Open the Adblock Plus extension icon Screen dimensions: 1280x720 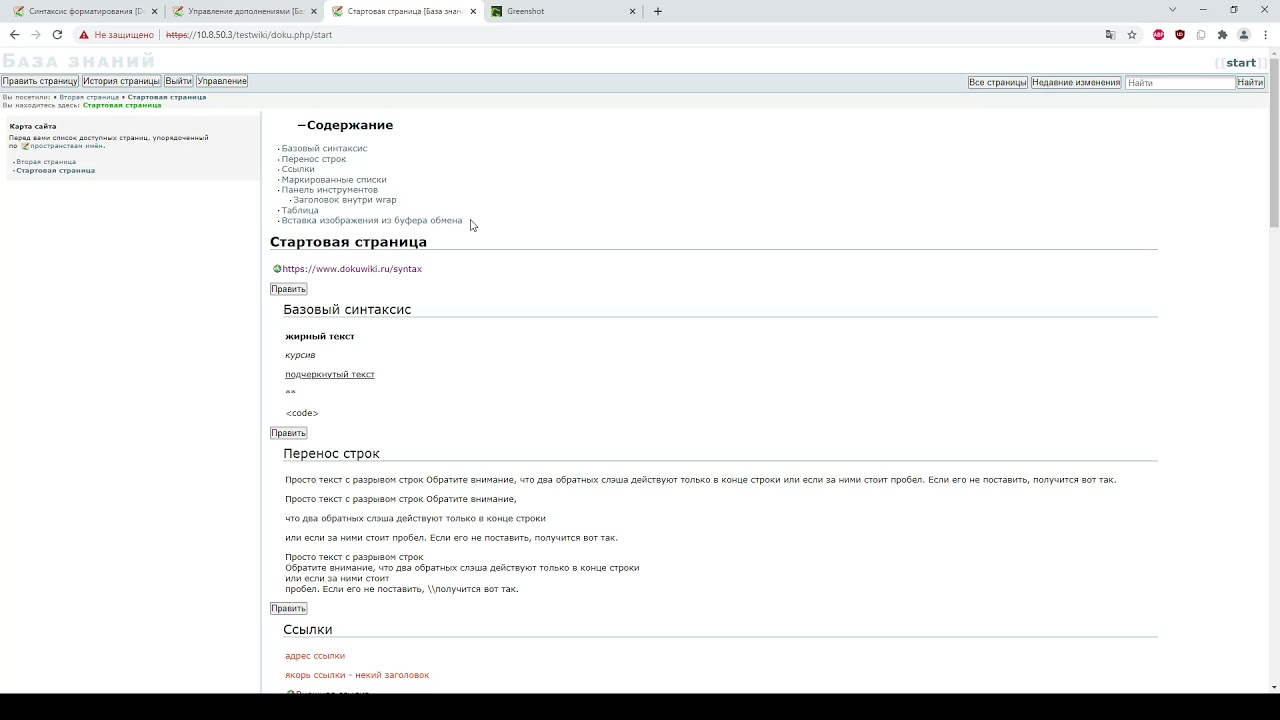click(x=1159, y=35)
